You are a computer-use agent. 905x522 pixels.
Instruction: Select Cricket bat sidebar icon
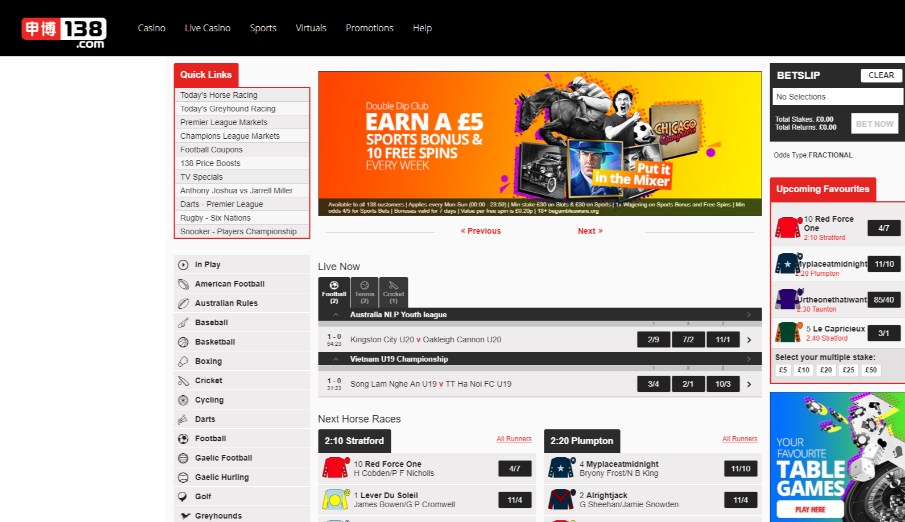point(183,381)
